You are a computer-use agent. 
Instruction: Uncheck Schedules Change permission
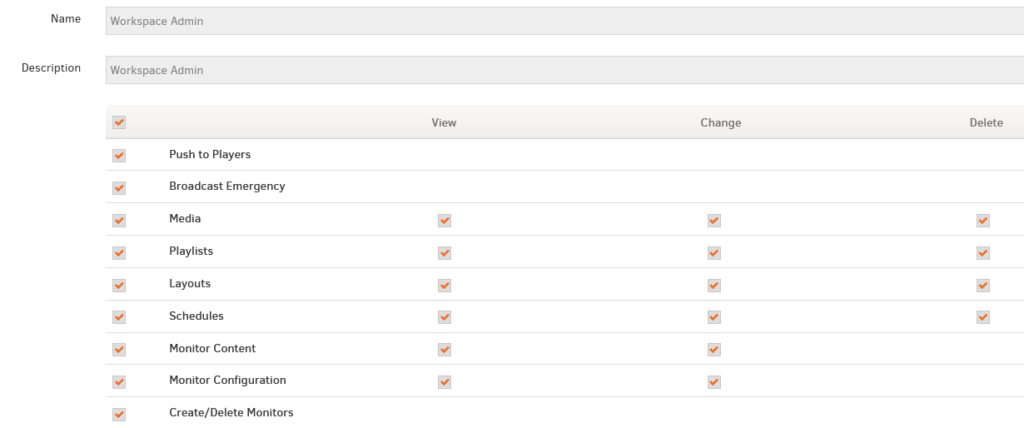click(x=714, y=317)
